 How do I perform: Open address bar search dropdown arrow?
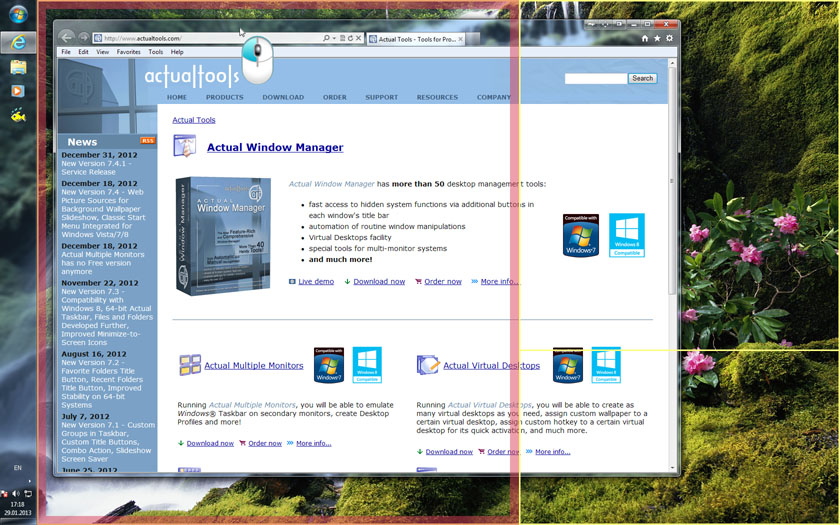[334, 38]
